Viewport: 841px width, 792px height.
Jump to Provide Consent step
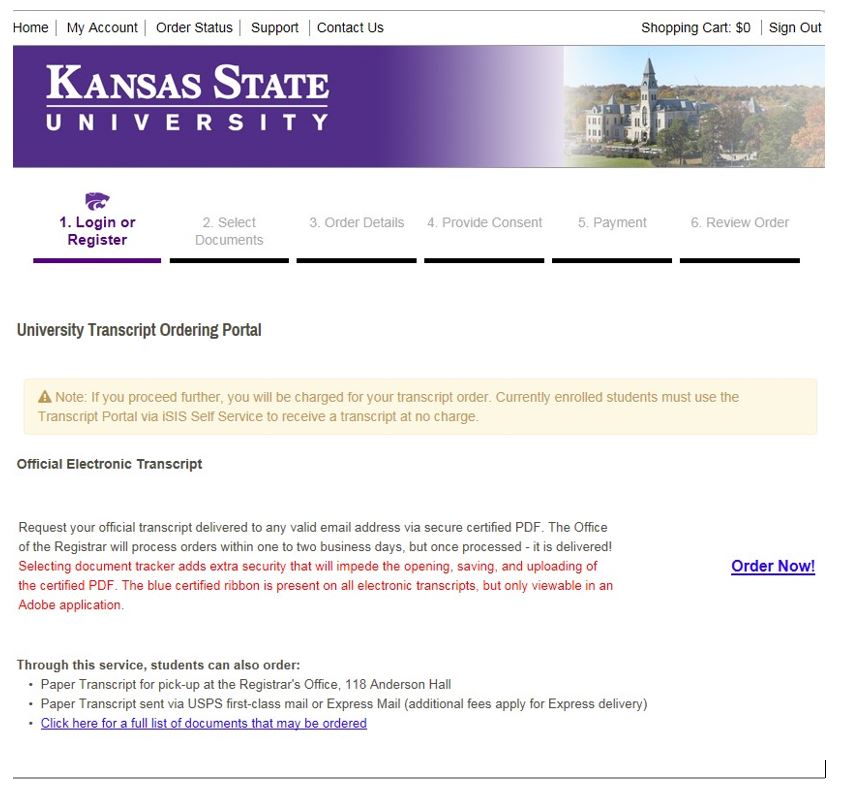pos(484,223)
